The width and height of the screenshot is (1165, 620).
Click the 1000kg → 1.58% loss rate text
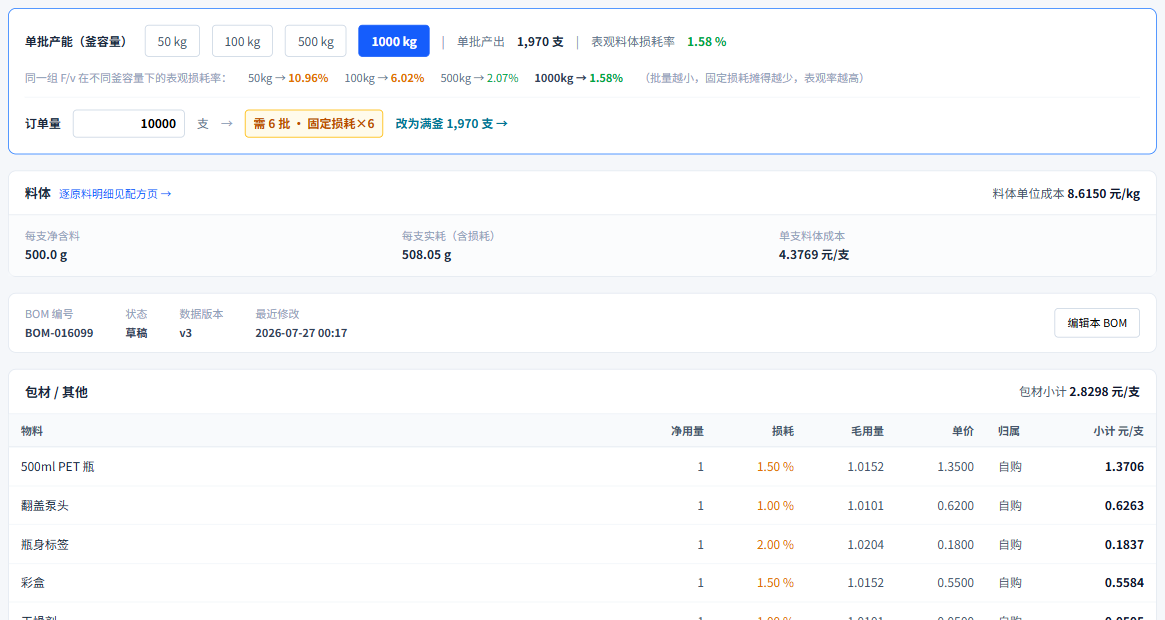(x=579, y=78)
